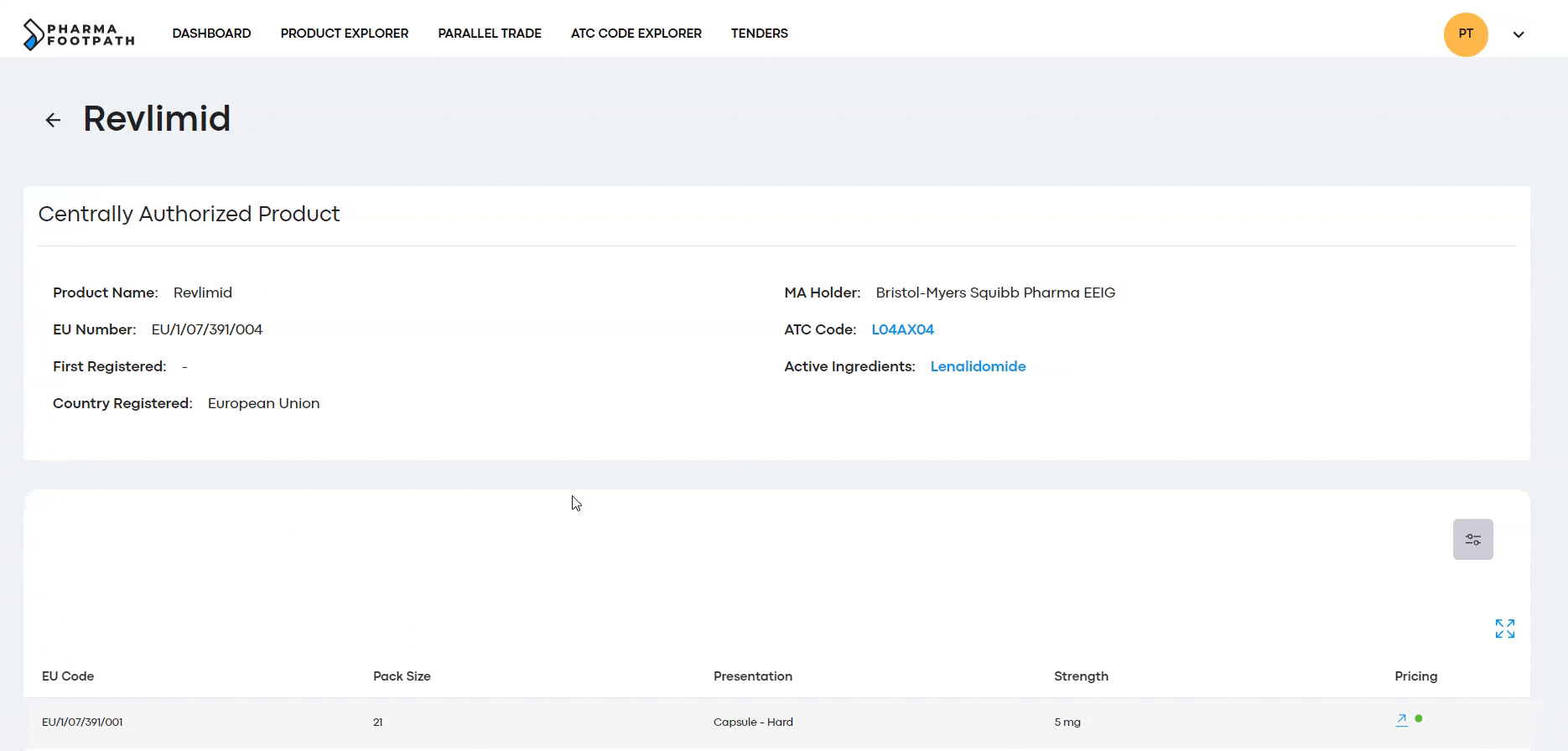
Task: Click the green pricing status dot
Action: (x=1419, y=718)
